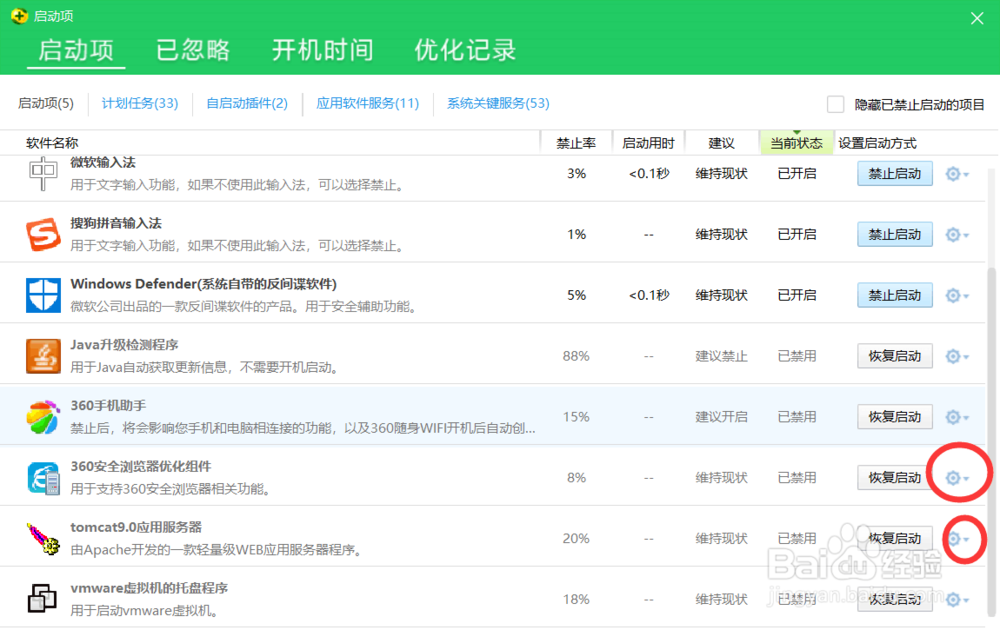Close the 启动项 window
Screen dimensions: 1000x630
point(976,18)
